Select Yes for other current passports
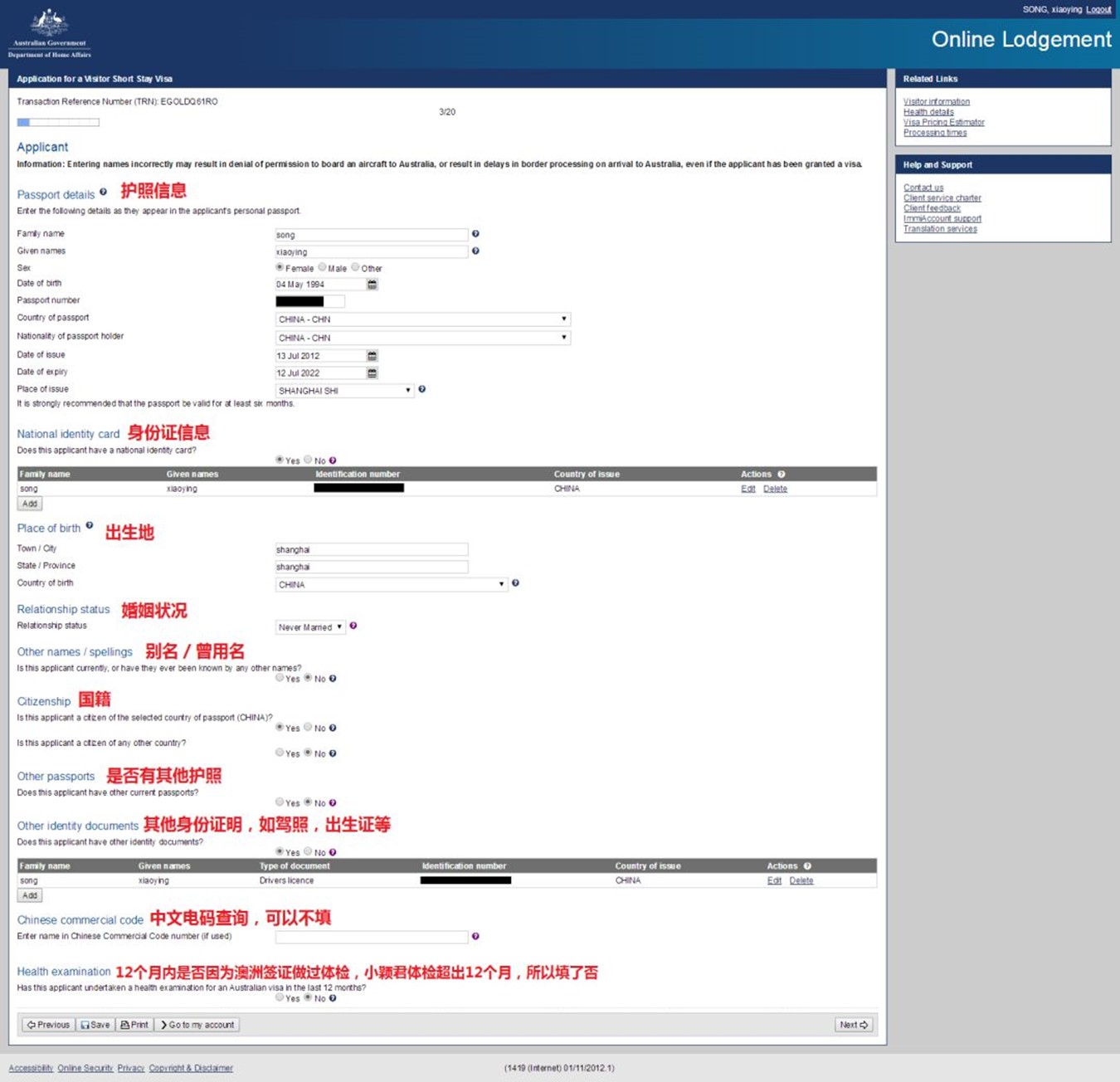The width and height of the screenshot is (1120, 1082). pos(280,802)
